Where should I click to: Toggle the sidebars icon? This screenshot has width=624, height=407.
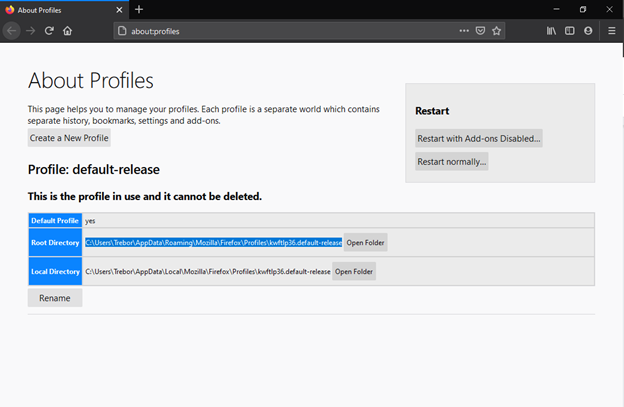(569, 31)
